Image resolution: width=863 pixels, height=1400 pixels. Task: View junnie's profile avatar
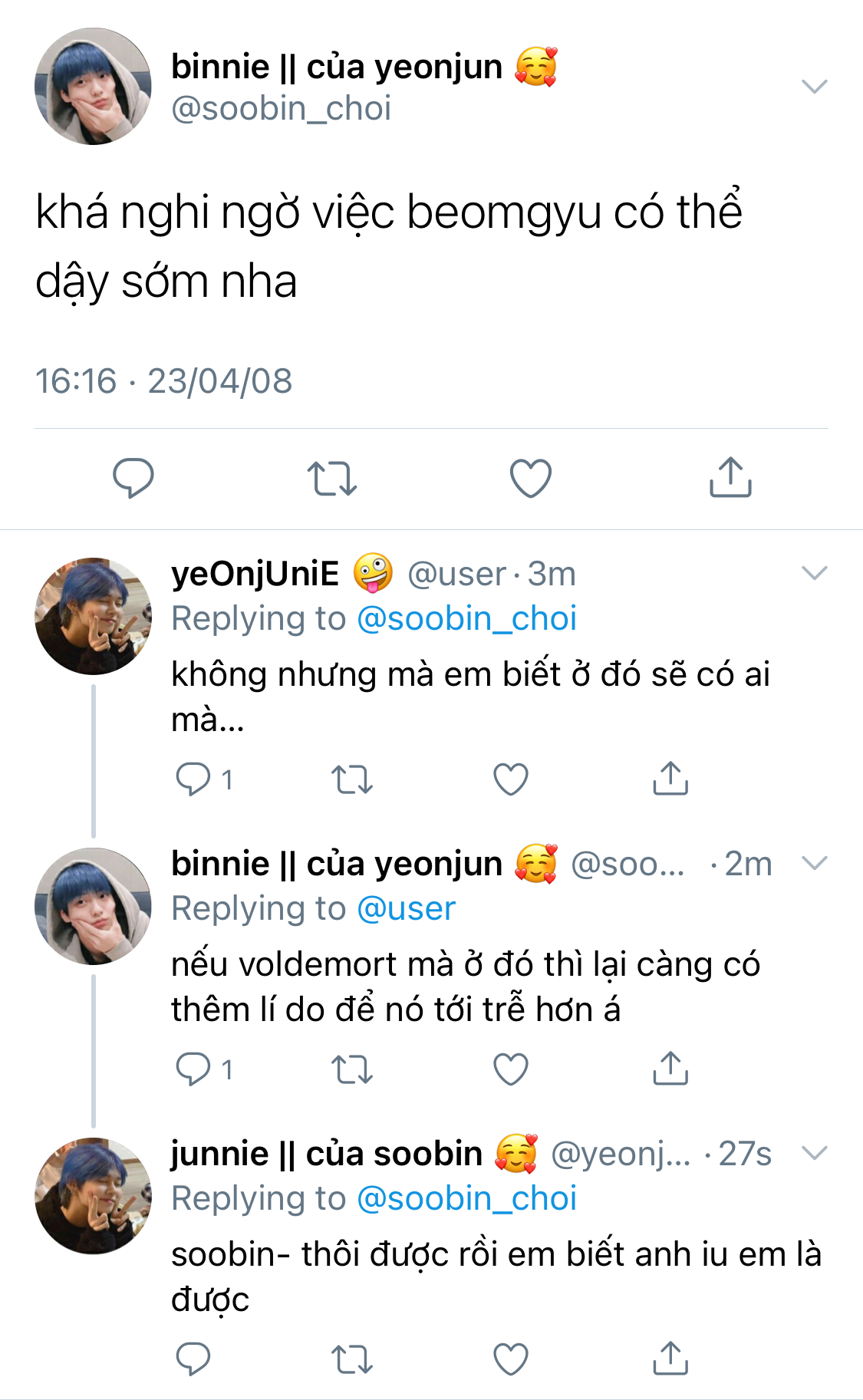(93, 1196)
